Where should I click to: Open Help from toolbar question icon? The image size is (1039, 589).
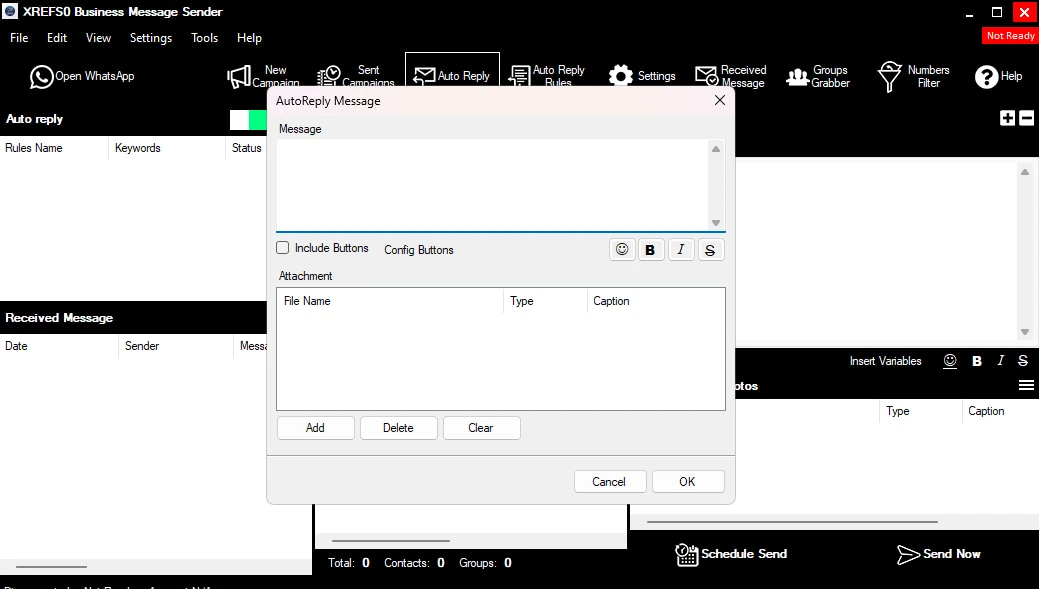click(x=999, y=76)
